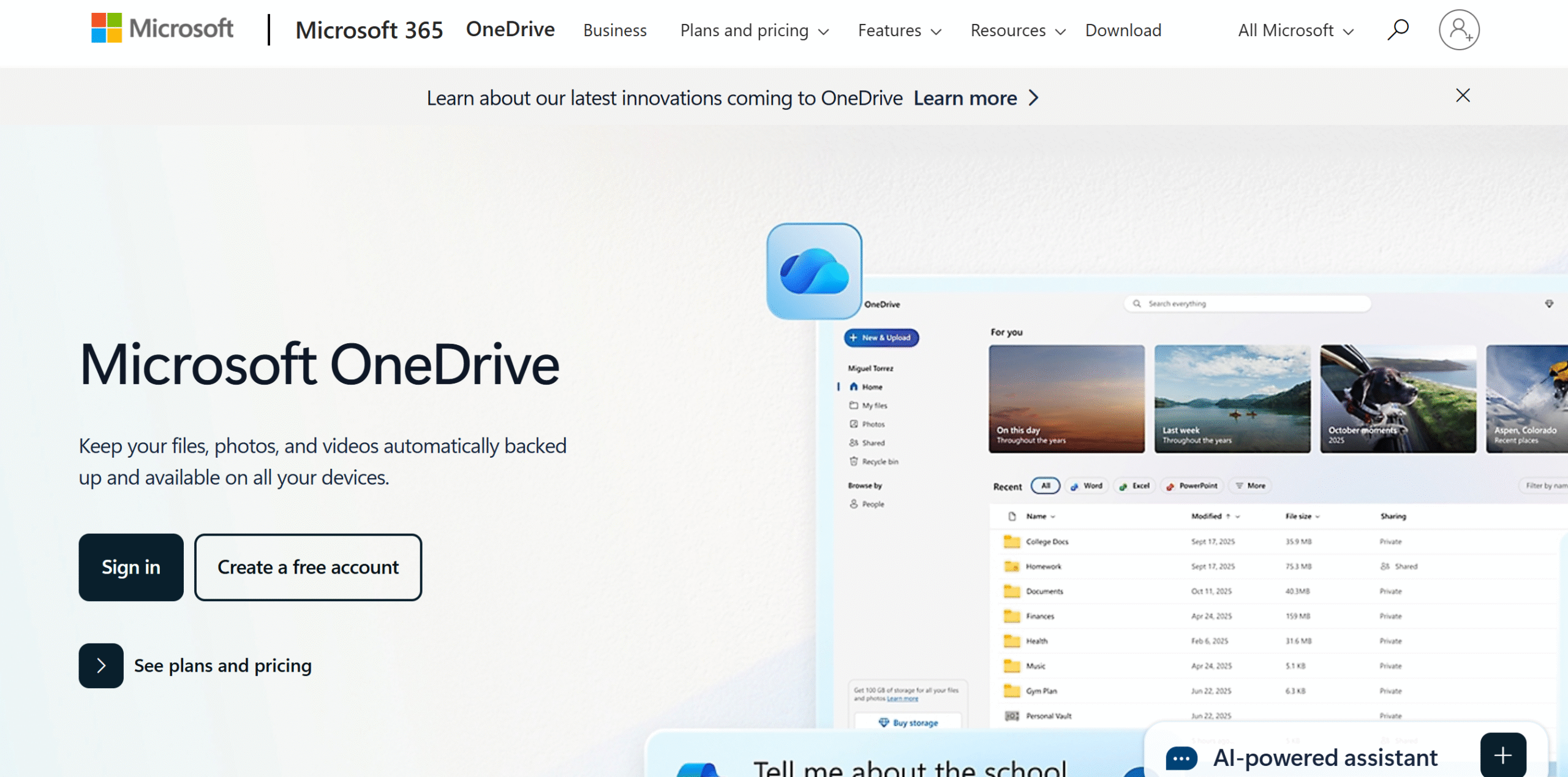Image resolution: width=1568 pixels, height=777 pixels.
Task: Click the Recycle bin icon
Action: 853,461
